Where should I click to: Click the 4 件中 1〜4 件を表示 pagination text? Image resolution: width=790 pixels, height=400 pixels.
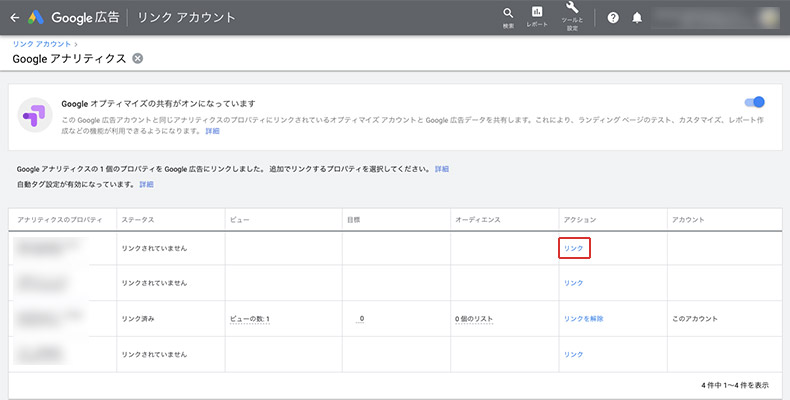pyautogui.click(x=735, y=385)
